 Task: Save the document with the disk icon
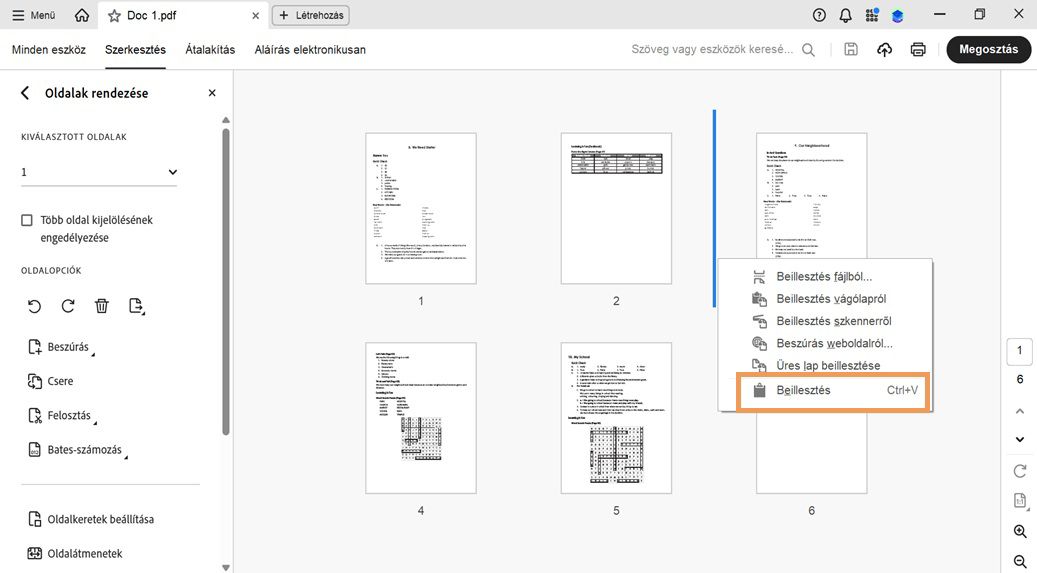click(851, 49)
